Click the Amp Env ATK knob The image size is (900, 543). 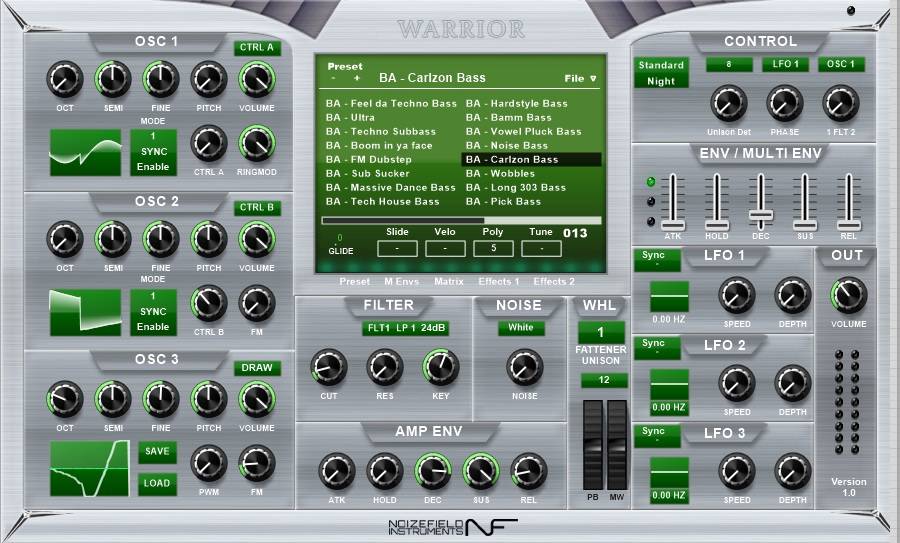335,470
